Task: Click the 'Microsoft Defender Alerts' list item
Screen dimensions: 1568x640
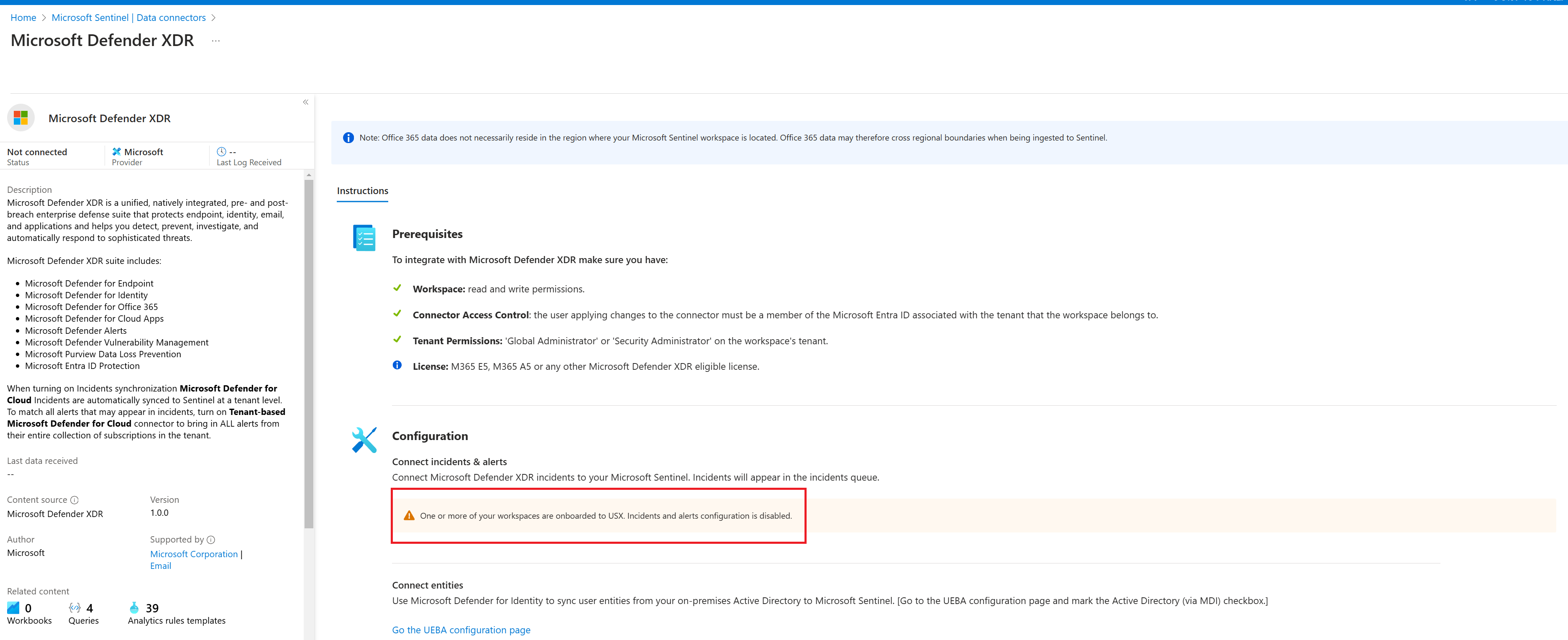Action: [x=76, y=331]
